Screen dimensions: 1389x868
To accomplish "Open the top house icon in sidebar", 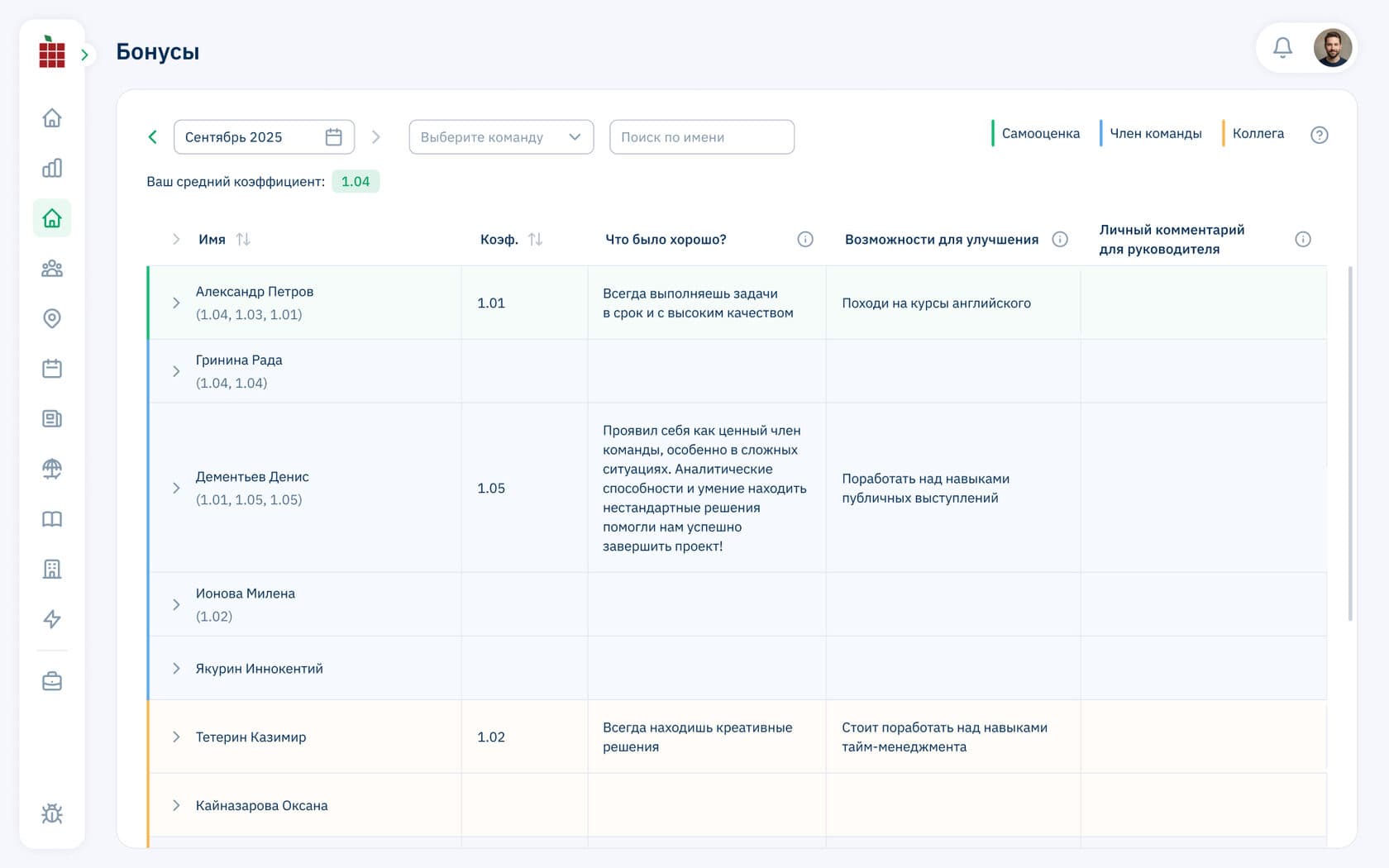I will point(52,118).
